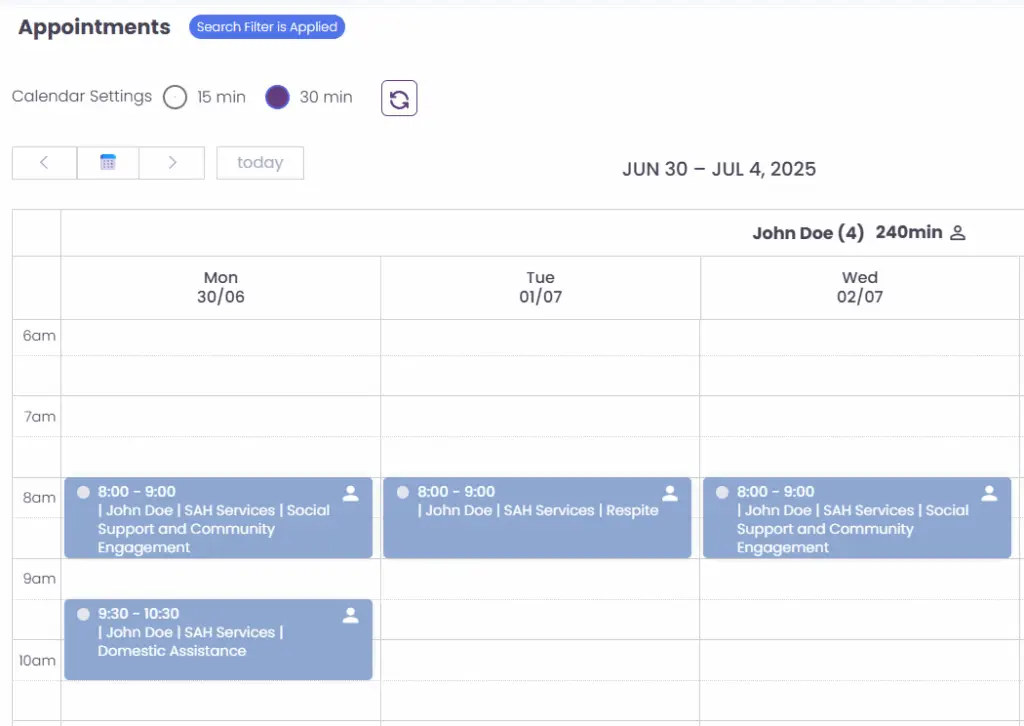Click person icon next to John Doe 240min
The image size is (1024, 726).
[x=957, y=233]
